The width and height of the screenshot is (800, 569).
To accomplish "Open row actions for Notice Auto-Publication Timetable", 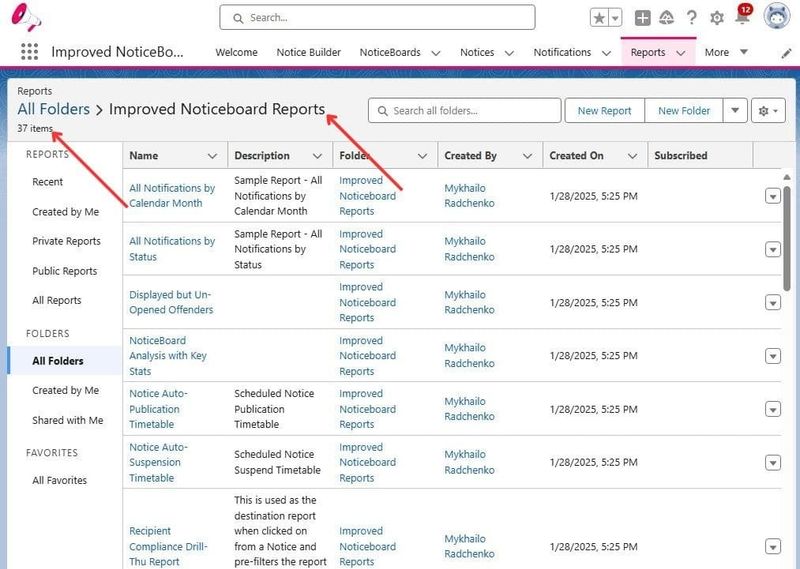I will click(772, 409).
